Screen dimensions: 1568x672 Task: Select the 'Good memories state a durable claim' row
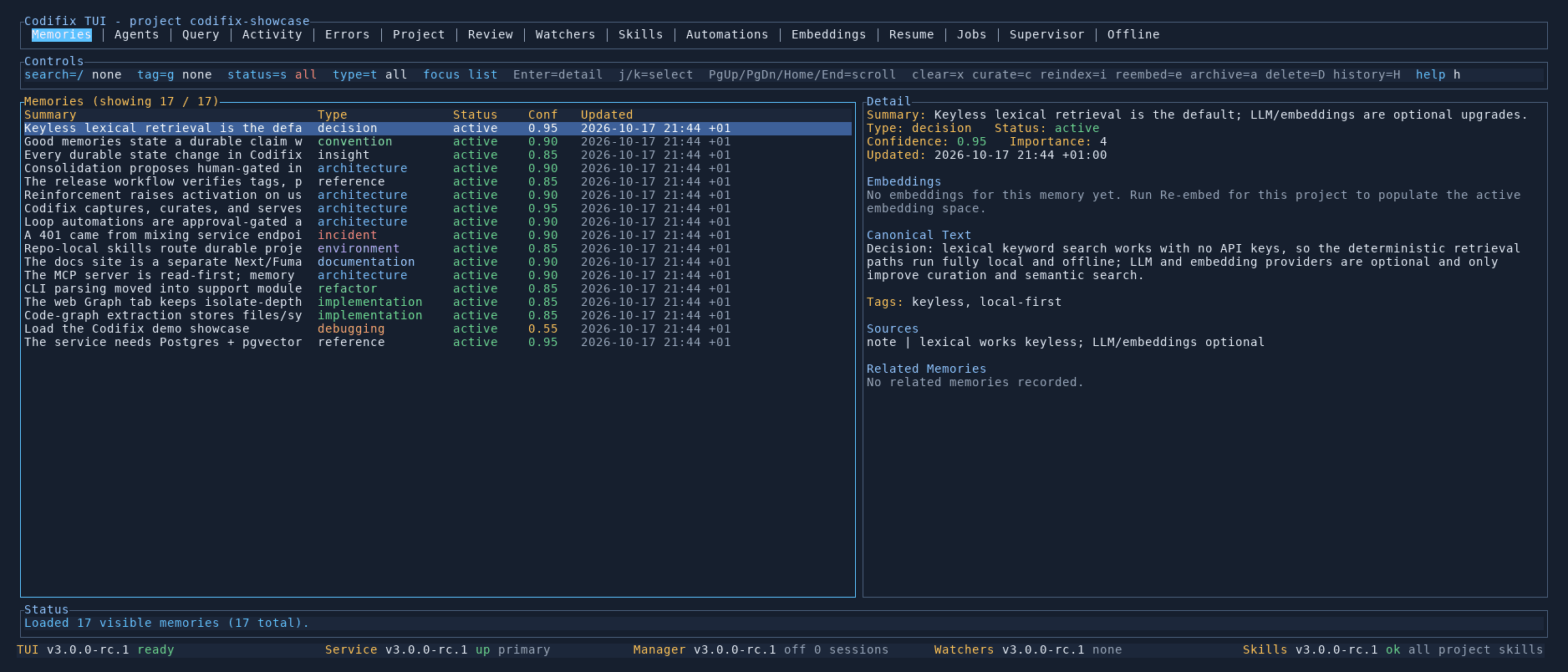[437, 142]
